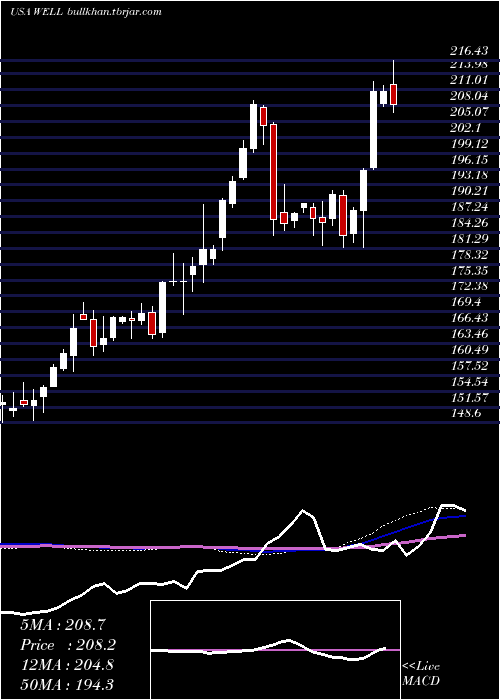Click the 208.04 price level label
Viewport: 500px width, 700px height.
click(x=468, y=96)
